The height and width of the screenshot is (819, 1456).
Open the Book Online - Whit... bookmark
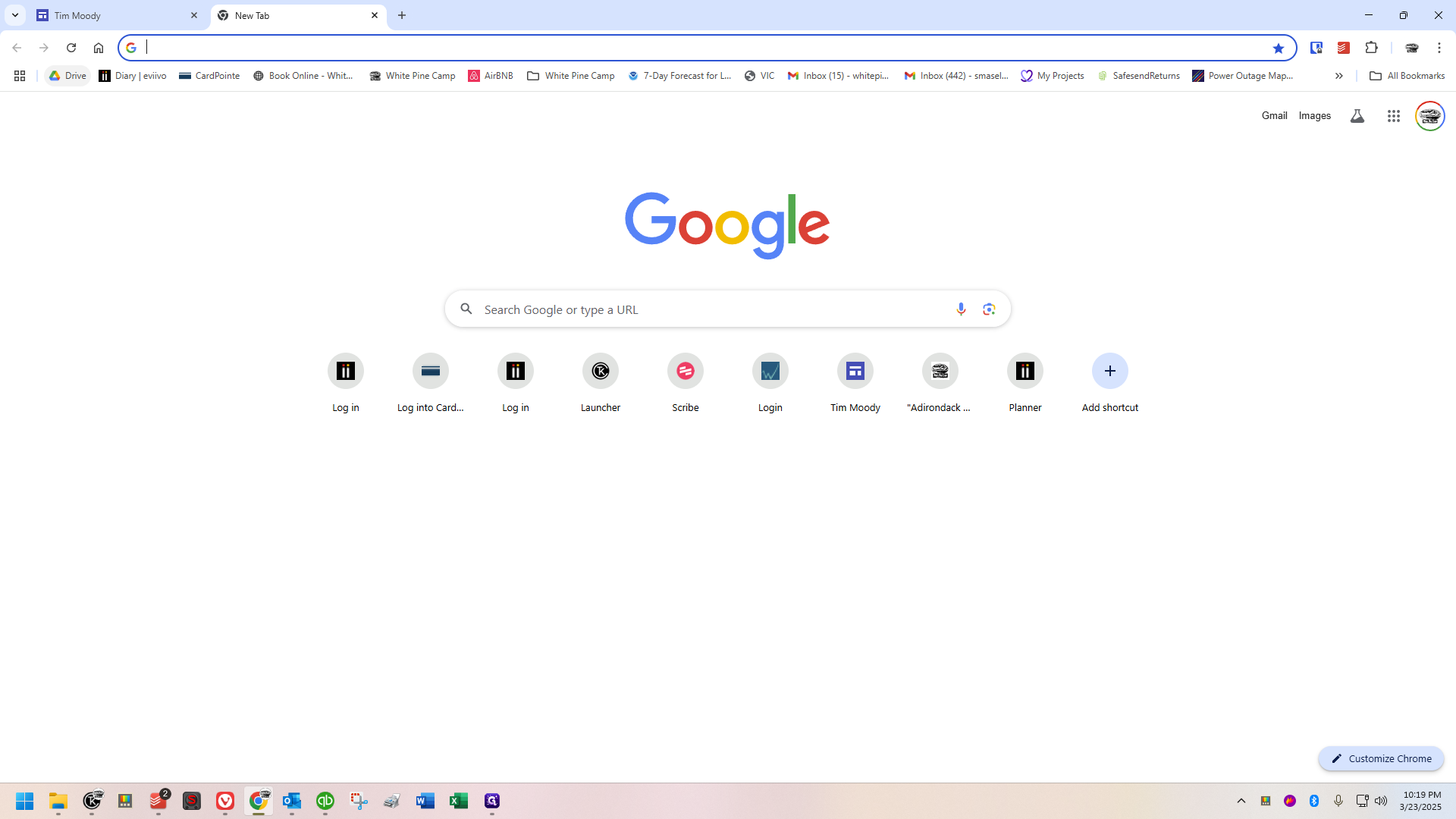303,76
